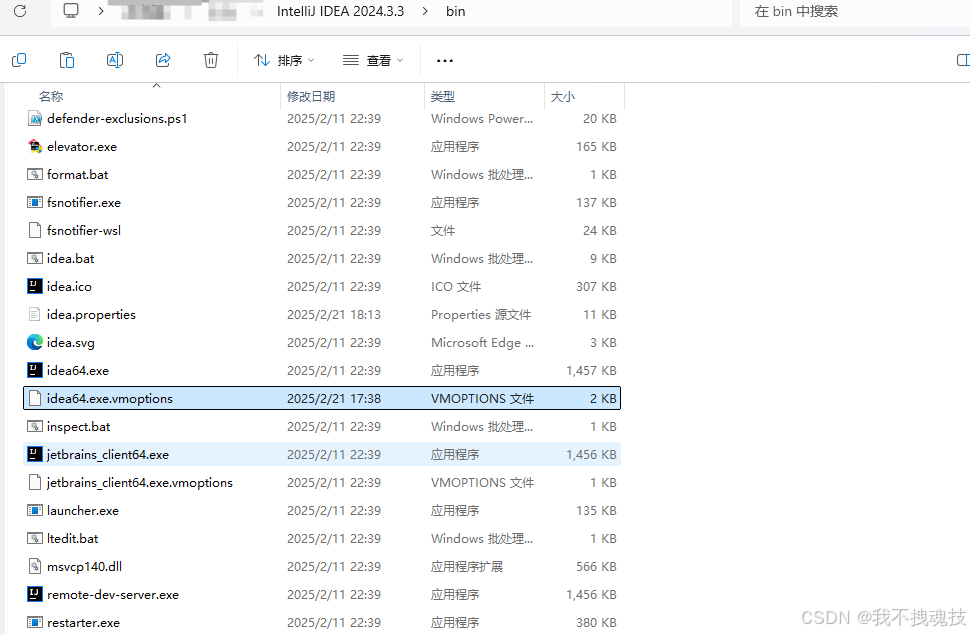The image size is (970, 635).
Task: Toggle the details pane icon
Action: pyautogui.click(x=963, y=60)
